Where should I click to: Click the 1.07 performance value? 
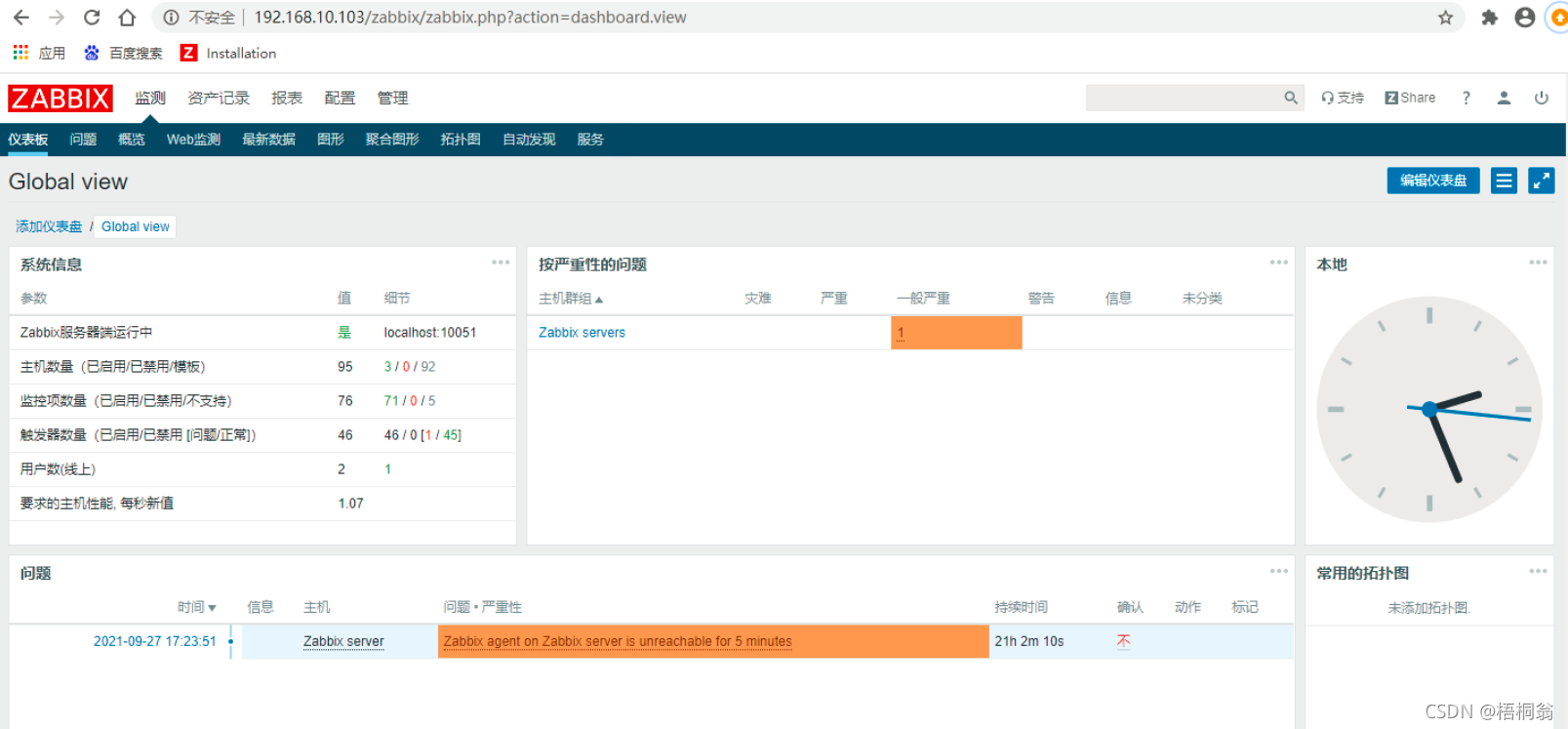tap(350, 504)
